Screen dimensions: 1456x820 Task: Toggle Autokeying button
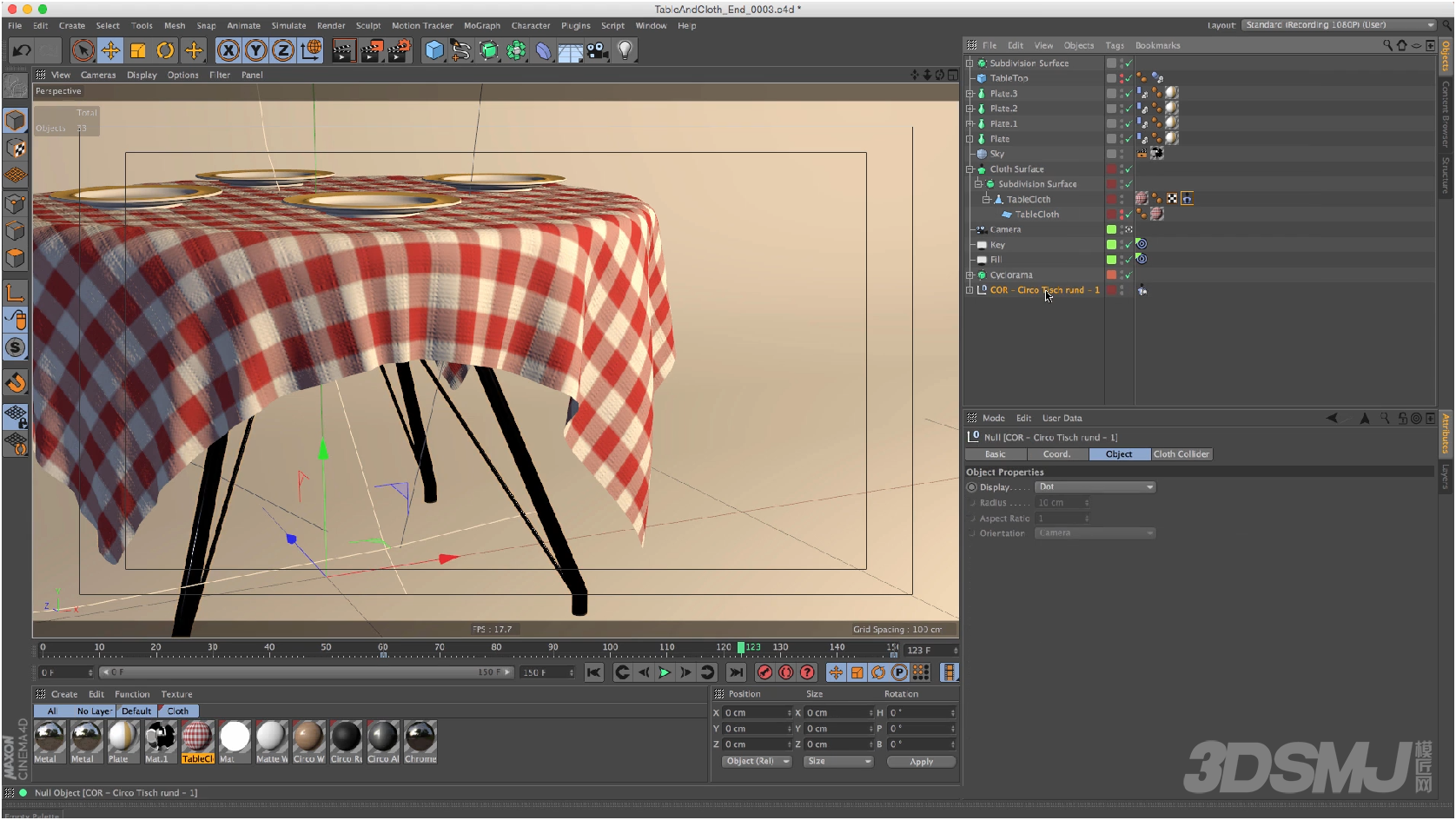pyautogui.click(x=786, y=672)
